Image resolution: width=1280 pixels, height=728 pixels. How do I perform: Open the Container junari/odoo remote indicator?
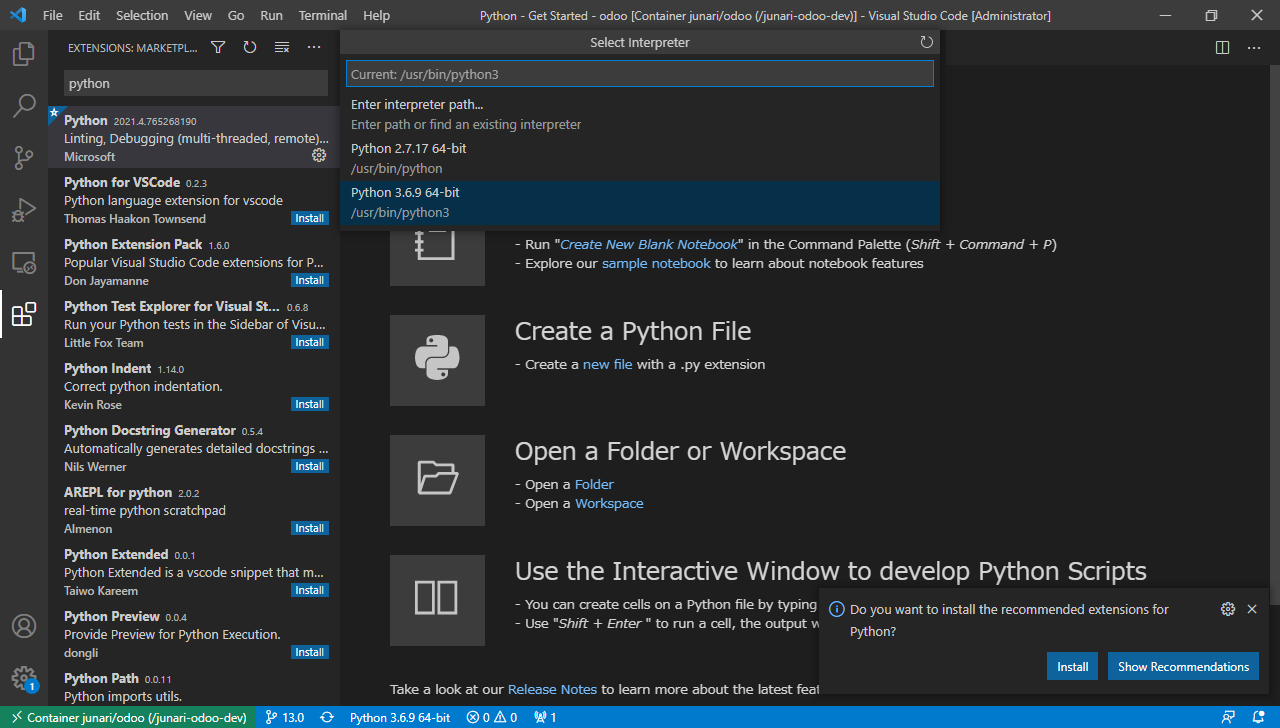pos(127,717)
